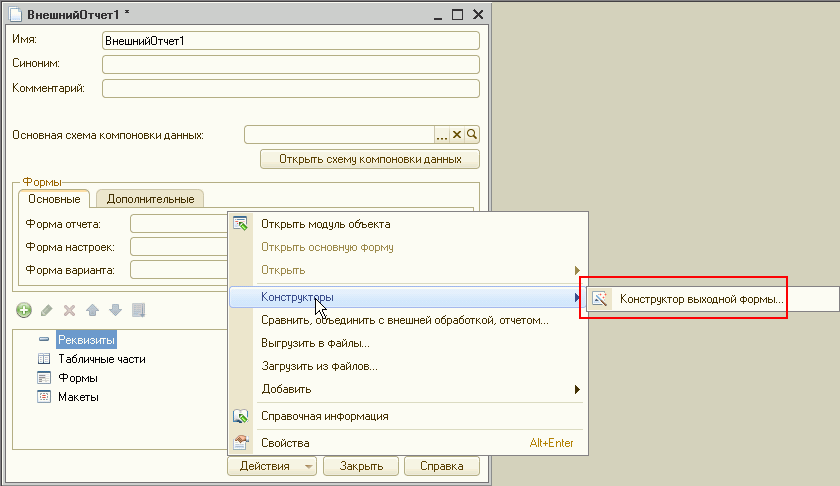Click the output form constructor wand icon

[600, 299]
